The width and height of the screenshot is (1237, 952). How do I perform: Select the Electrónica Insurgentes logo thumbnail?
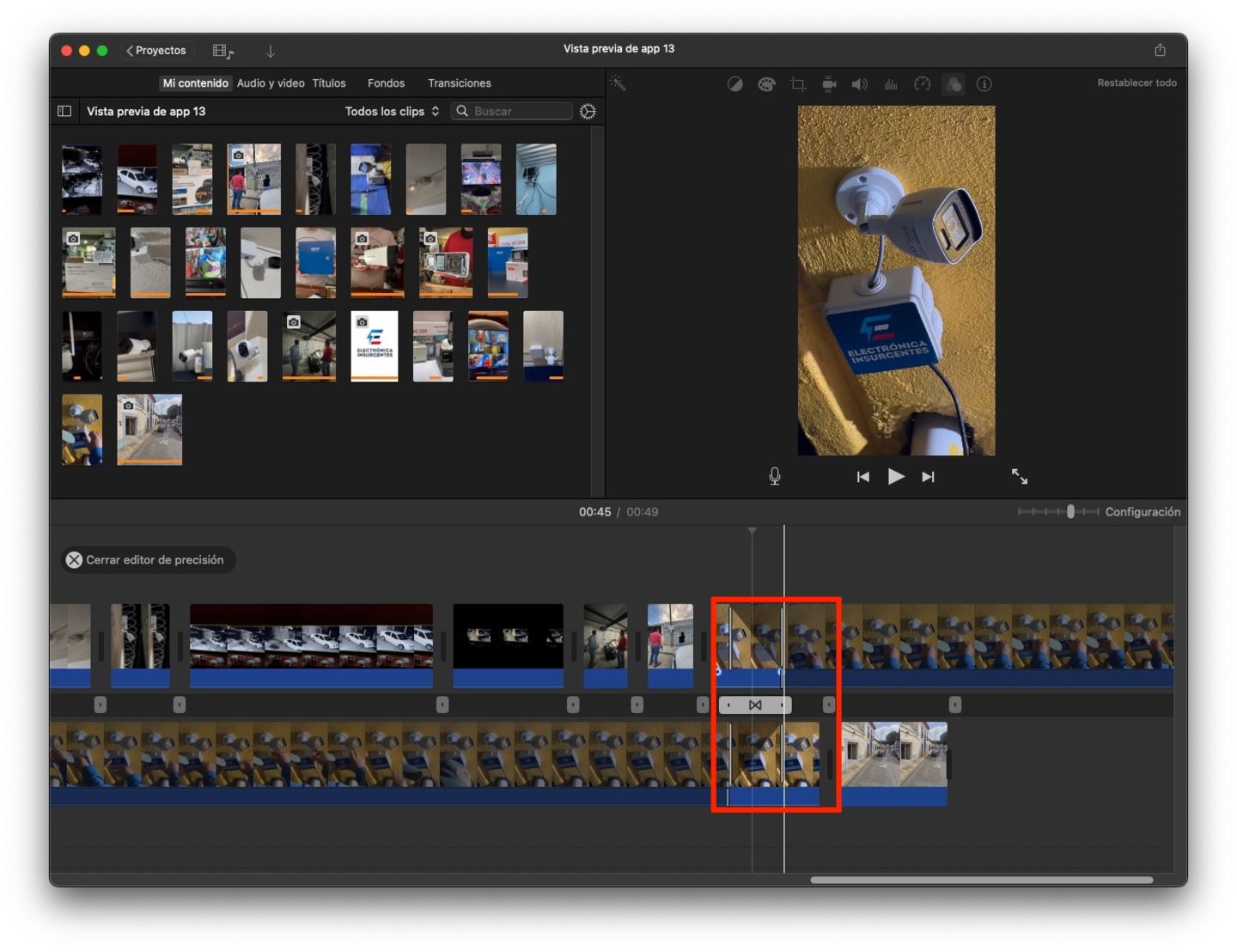pos(375,346)
